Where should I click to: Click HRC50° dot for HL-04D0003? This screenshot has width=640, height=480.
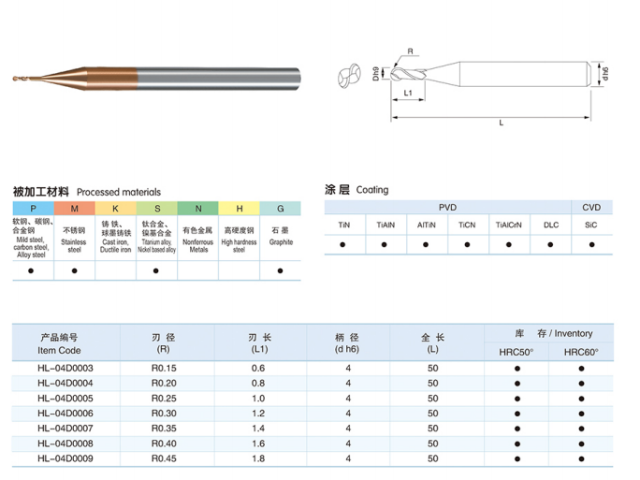[517, 368]
